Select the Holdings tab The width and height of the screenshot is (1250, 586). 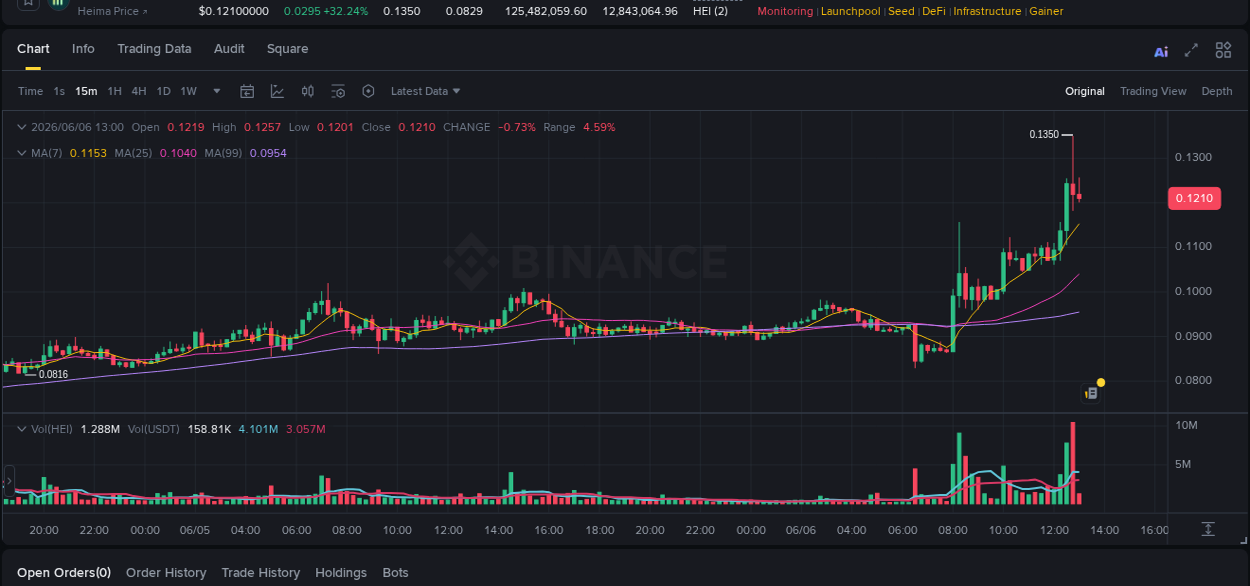tap(341, 573)
